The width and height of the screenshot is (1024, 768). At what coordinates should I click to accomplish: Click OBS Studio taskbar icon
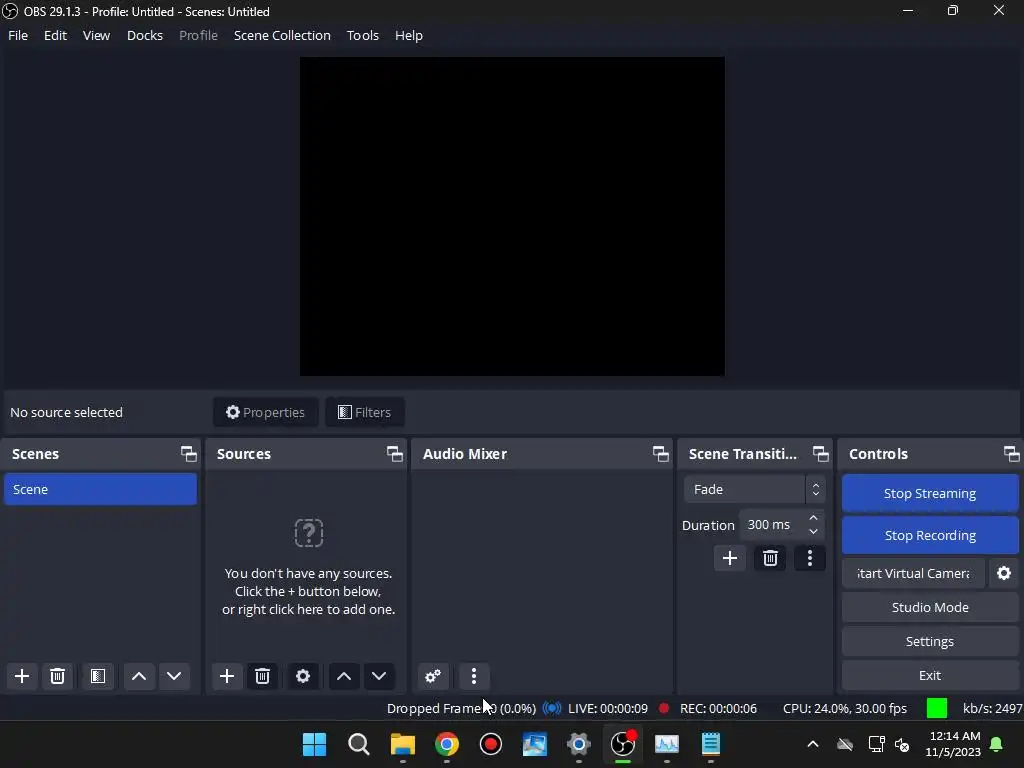(x=622, y=744)
